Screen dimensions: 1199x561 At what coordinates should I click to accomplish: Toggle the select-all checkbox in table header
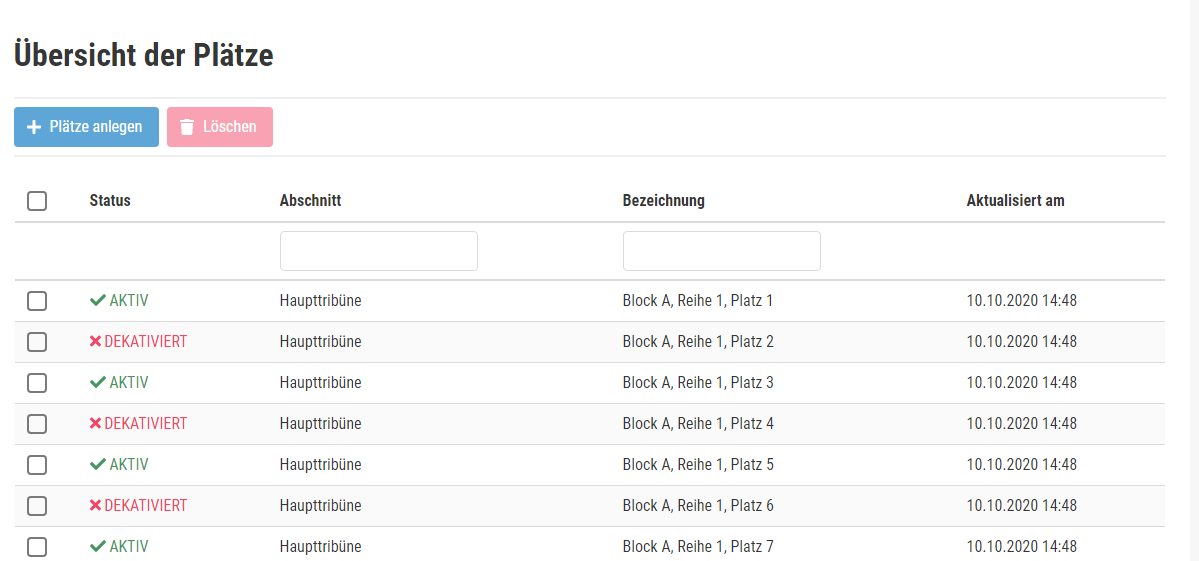tap(37, 201)
